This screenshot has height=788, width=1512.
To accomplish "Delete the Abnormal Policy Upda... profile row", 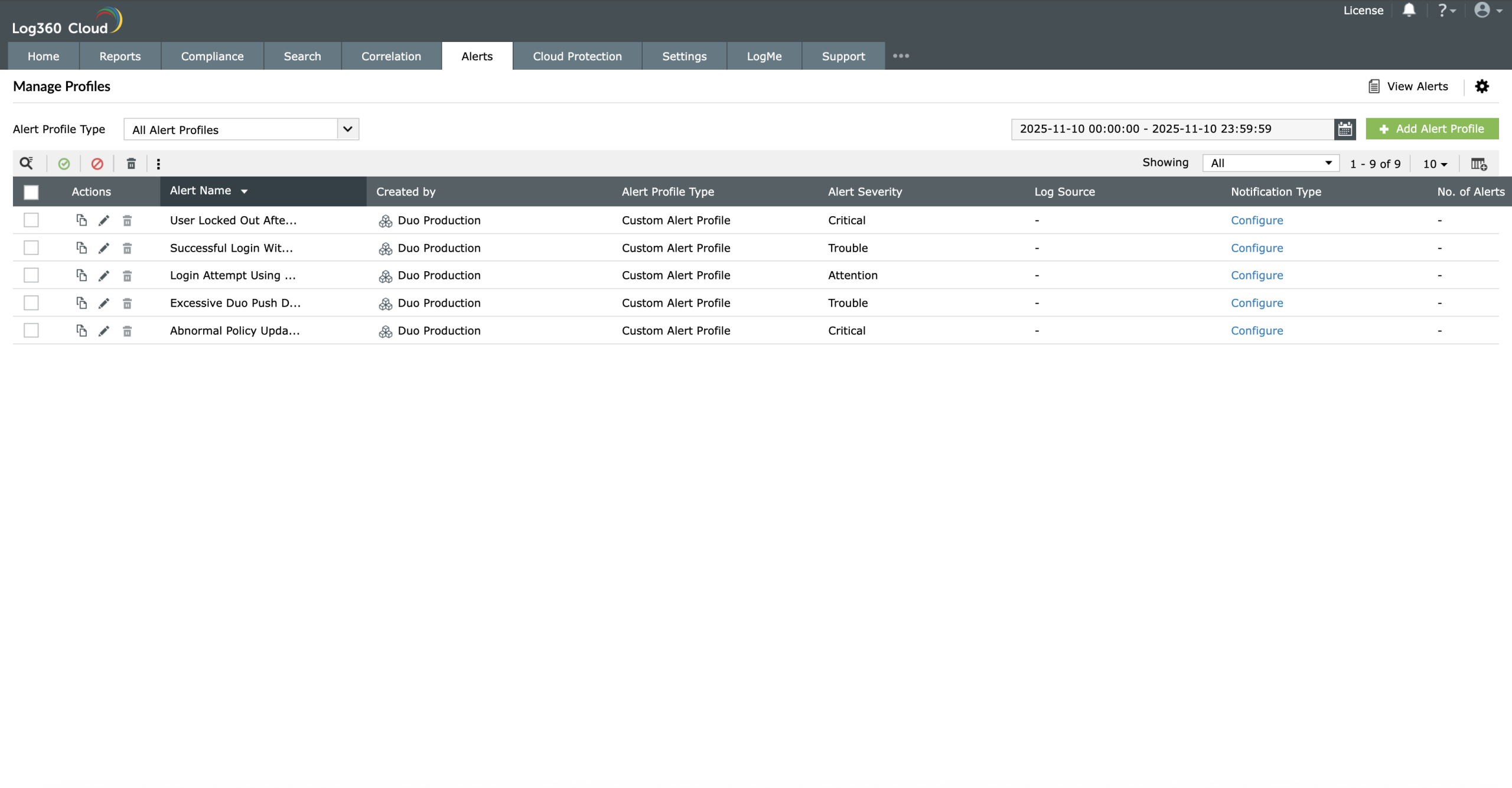I will pos(127,331).
